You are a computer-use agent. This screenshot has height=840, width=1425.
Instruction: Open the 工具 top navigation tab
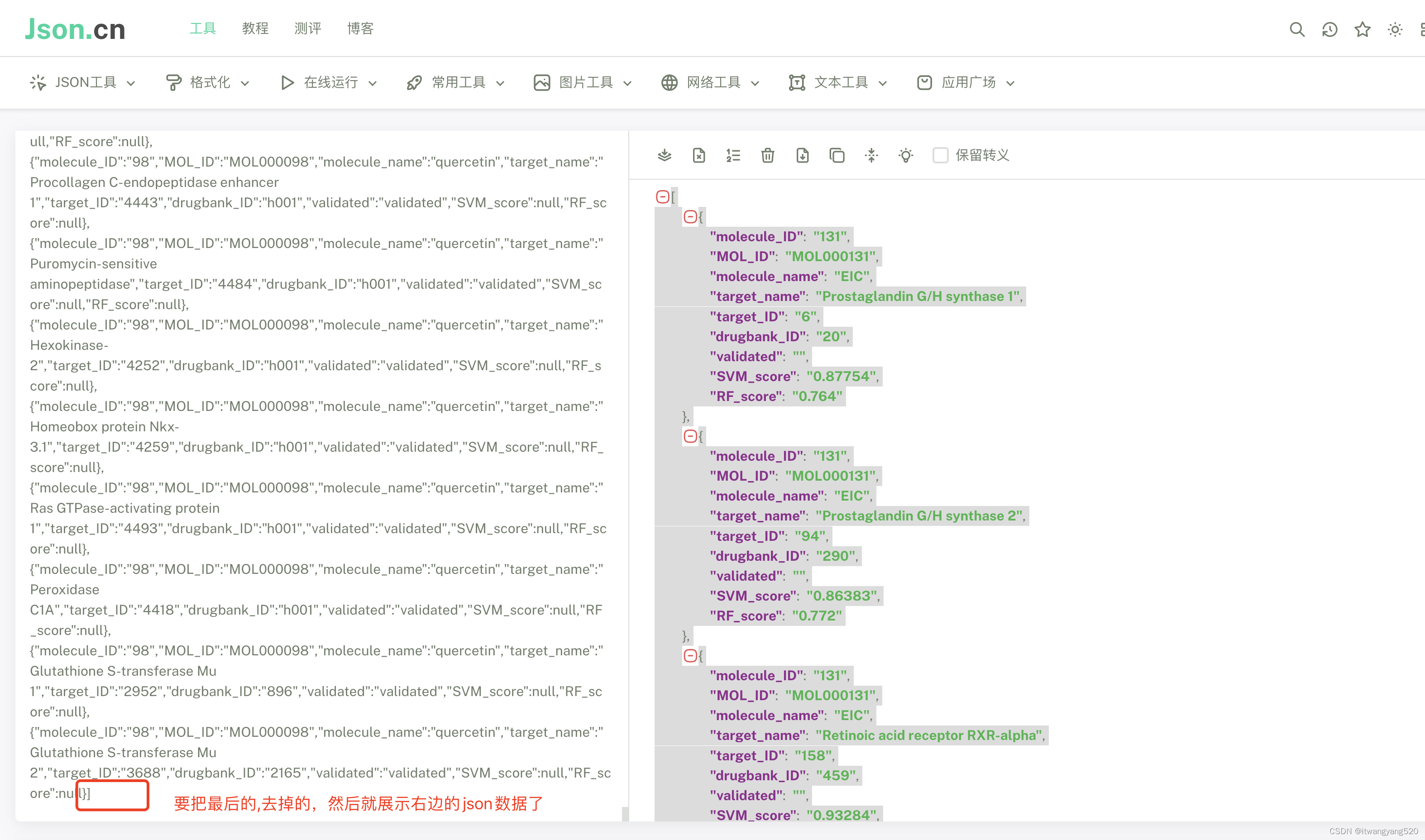203,29
